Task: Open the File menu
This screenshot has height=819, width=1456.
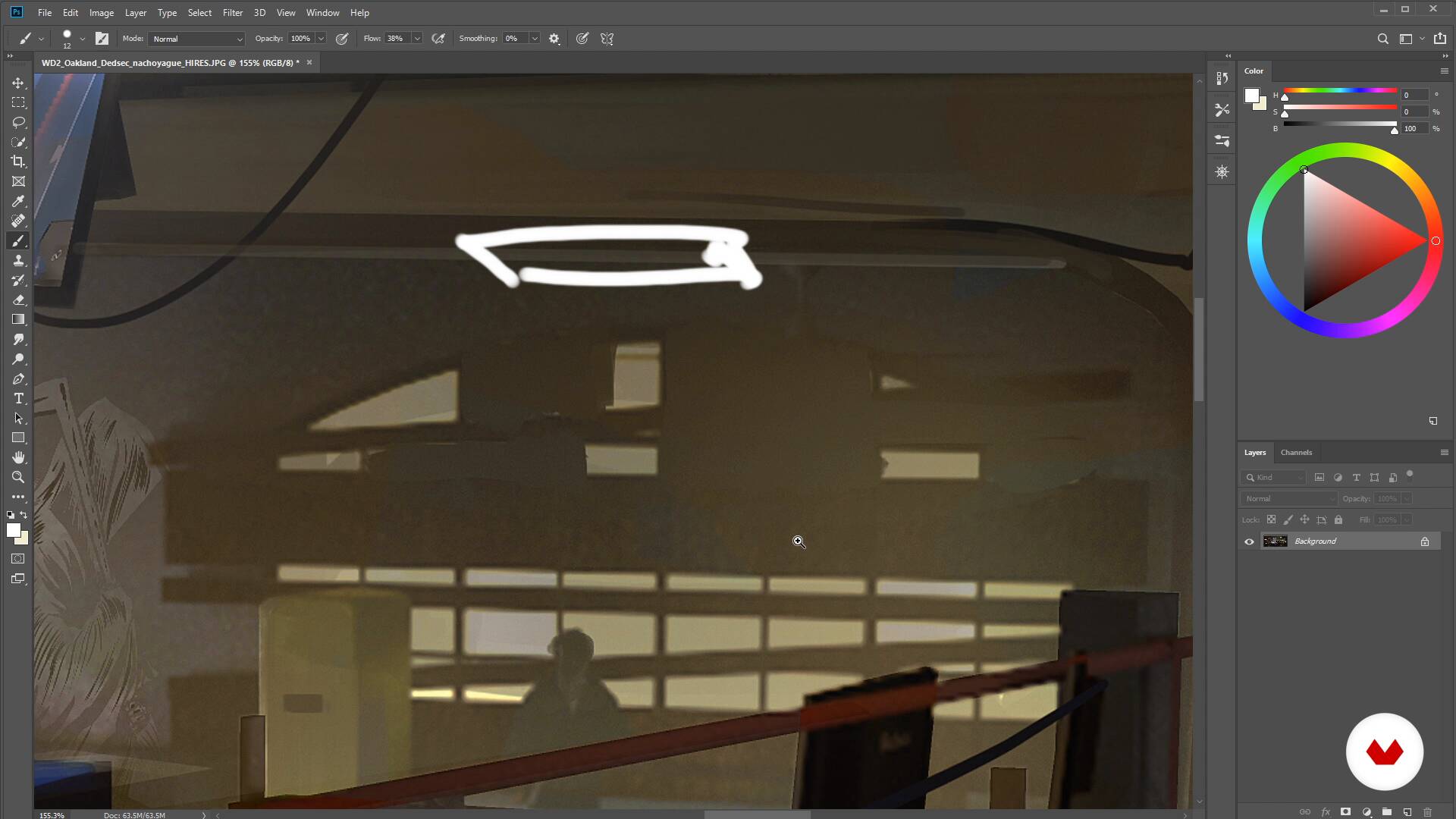Action: pyautogui.click(x=45, y=13)
